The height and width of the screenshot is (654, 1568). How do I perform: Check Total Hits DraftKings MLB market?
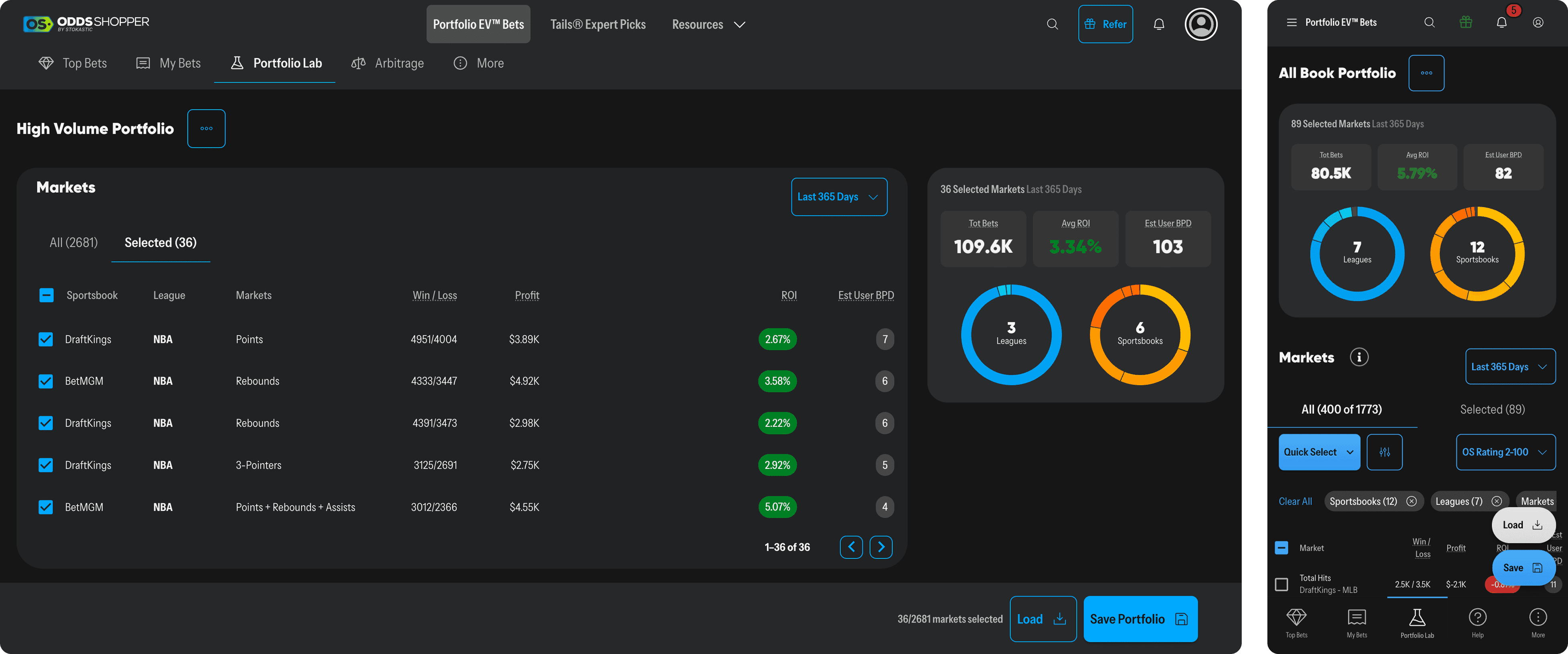(x=1281, y=584)
